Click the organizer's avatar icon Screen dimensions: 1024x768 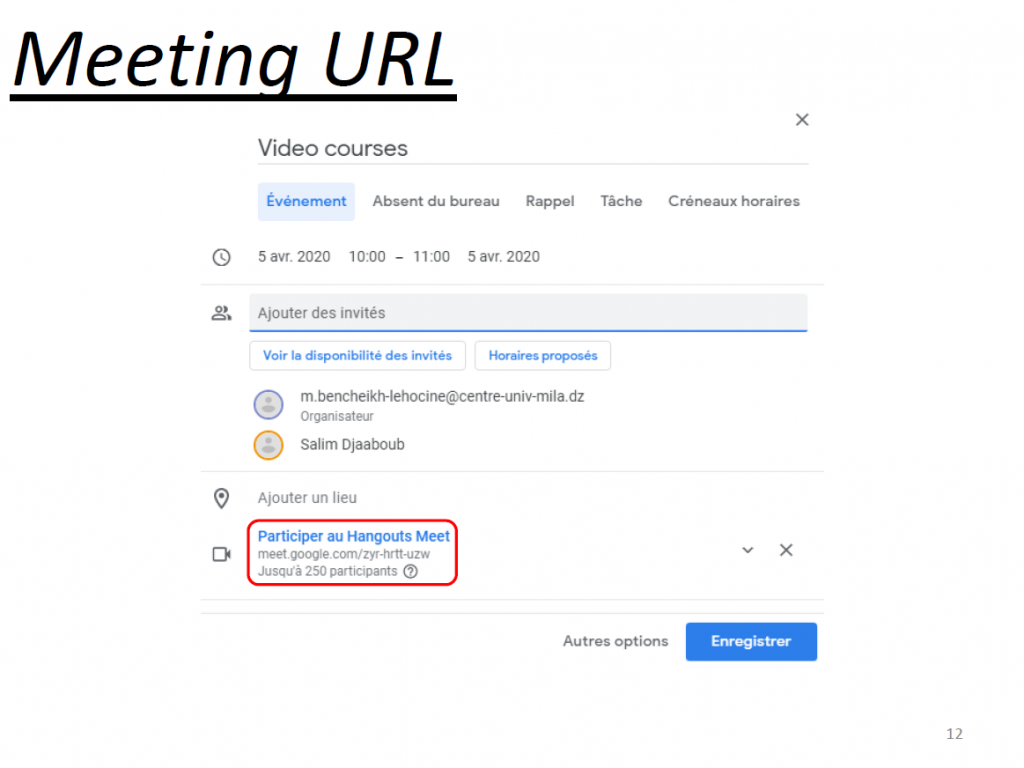click(x=268, y=405)
